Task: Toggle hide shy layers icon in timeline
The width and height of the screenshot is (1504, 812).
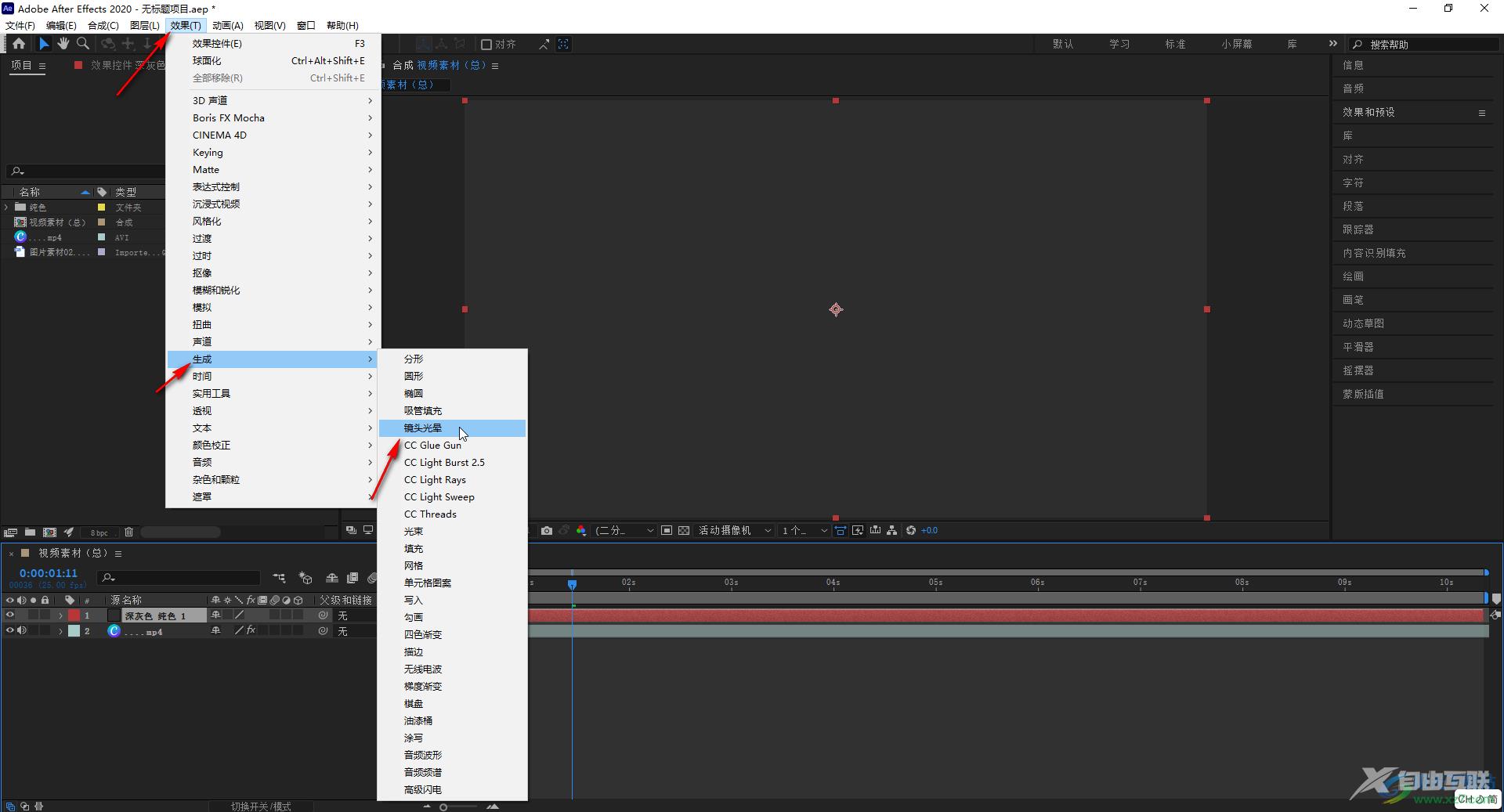Action: tap(332, 578)
